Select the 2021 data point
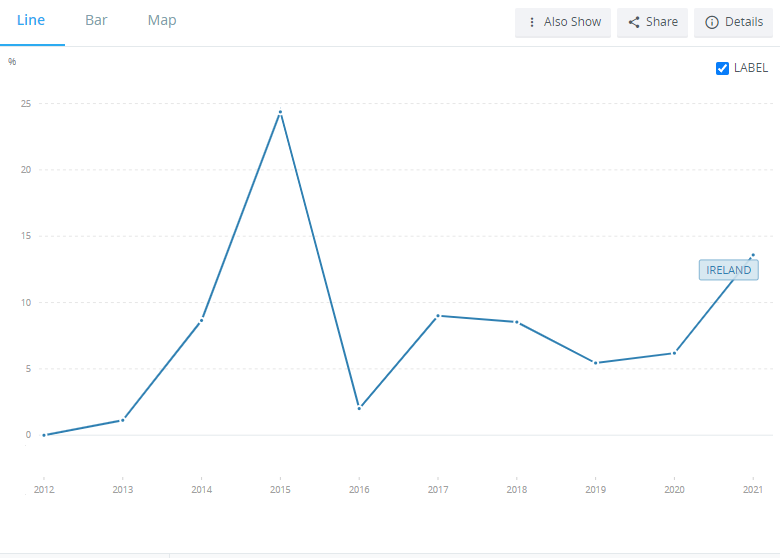Screen dimensions: 780x558 [753, 255]
